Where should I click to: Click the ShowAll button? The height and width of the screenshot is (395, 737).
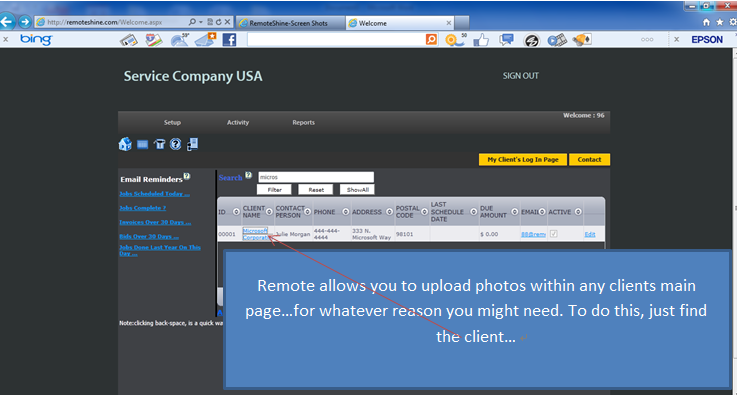point(357,190)
